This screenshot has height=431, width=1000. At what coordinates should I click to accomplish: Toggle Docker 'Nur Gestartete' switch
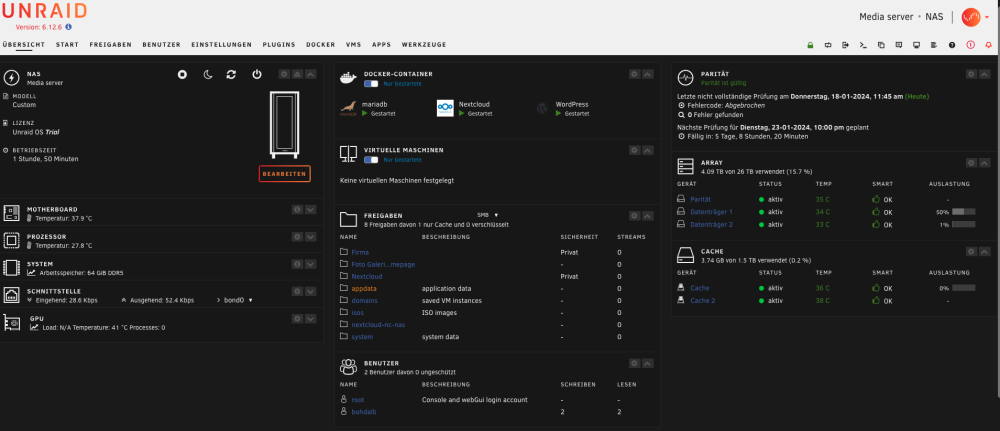(x=371, y=84)
